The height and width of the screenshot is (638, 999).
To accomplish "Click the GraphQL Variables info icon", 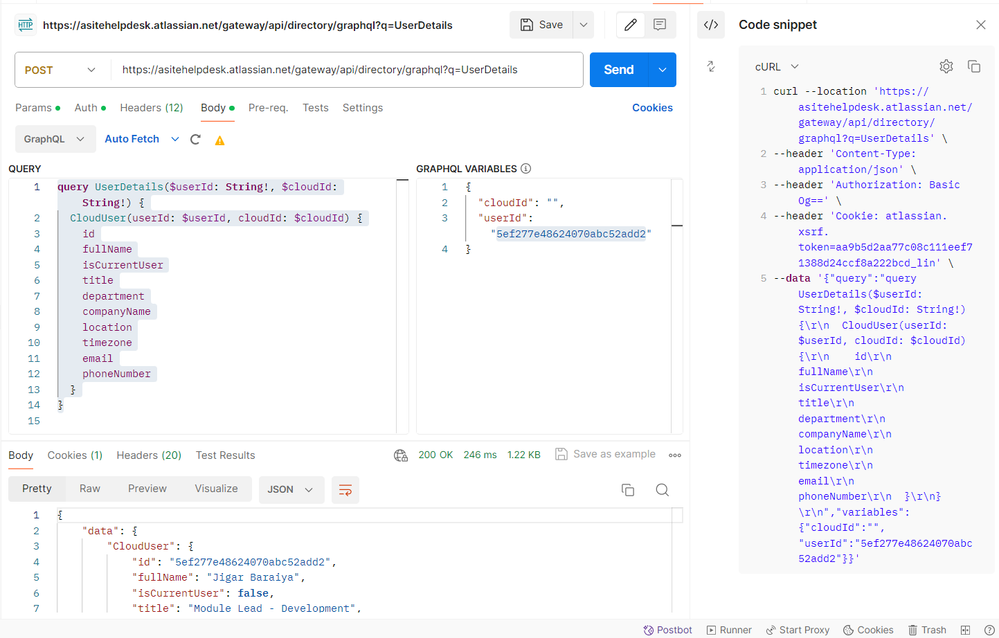I will (x=526, y=168).
